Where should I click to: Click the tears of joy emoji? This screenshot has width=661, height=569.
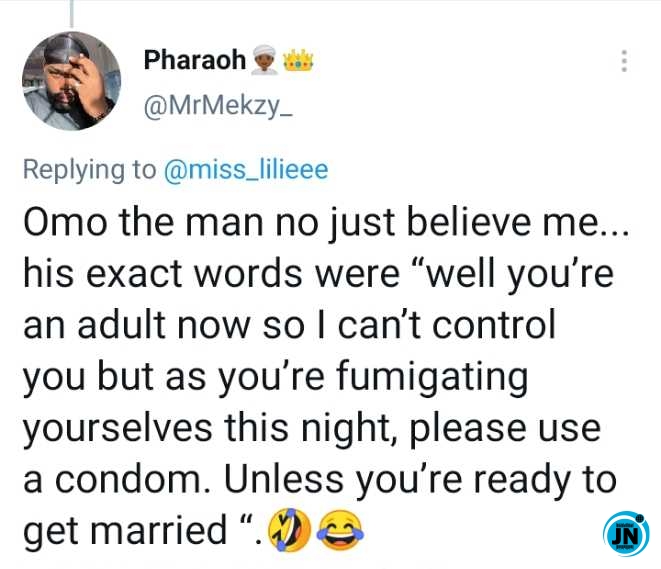coord(341,530)
